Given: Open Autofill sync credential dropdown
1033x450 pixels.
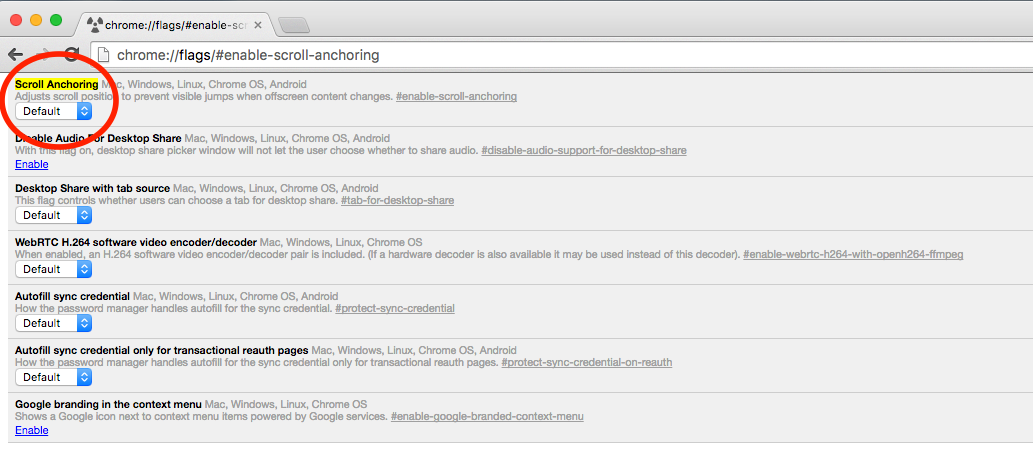Looking at the screenshot, I should click(x=53, y=323).
